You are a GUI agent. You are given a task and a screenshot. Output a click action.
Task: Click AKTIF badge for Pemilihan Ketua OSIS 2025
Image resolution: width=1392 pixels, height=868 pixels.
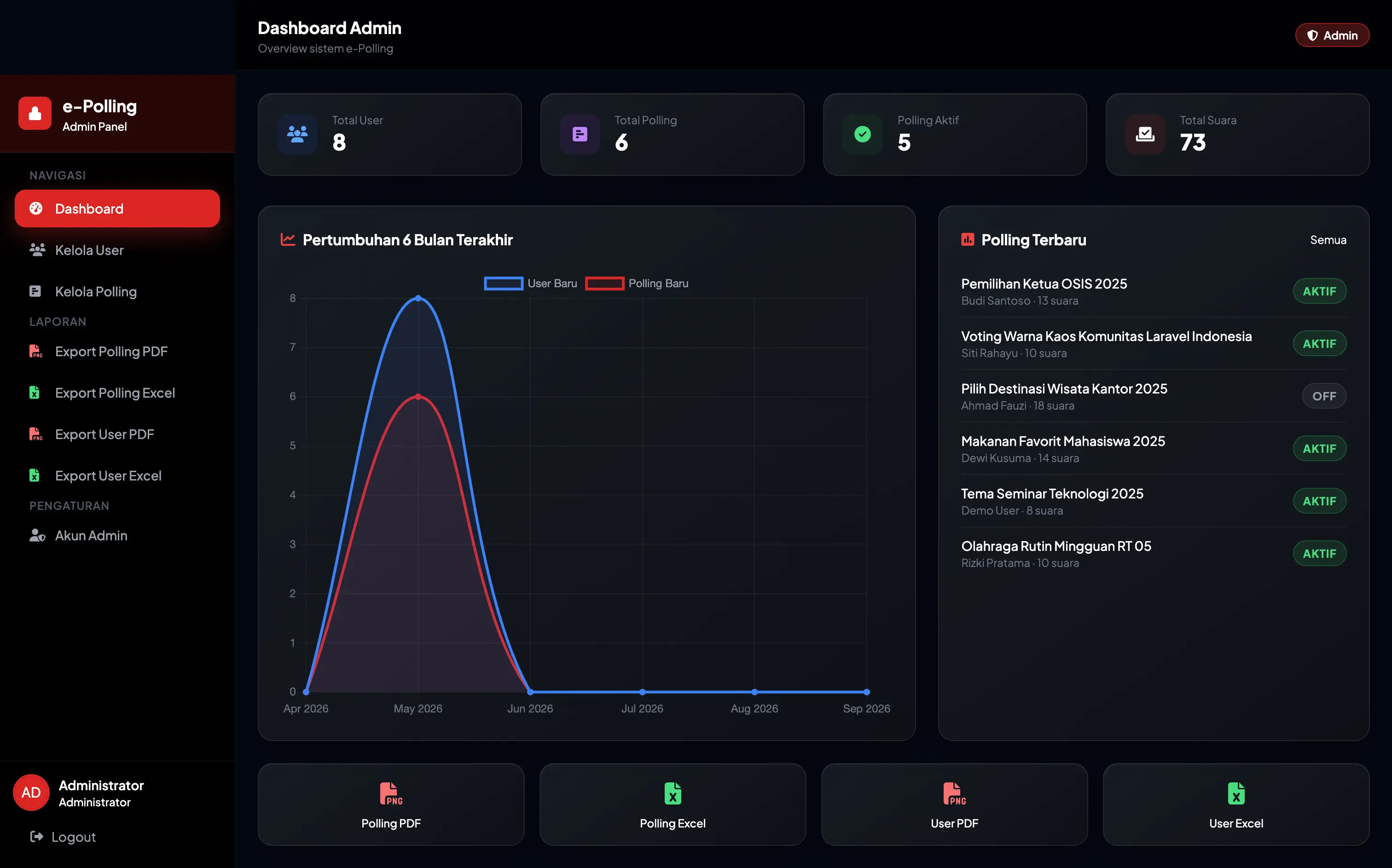1319,291
